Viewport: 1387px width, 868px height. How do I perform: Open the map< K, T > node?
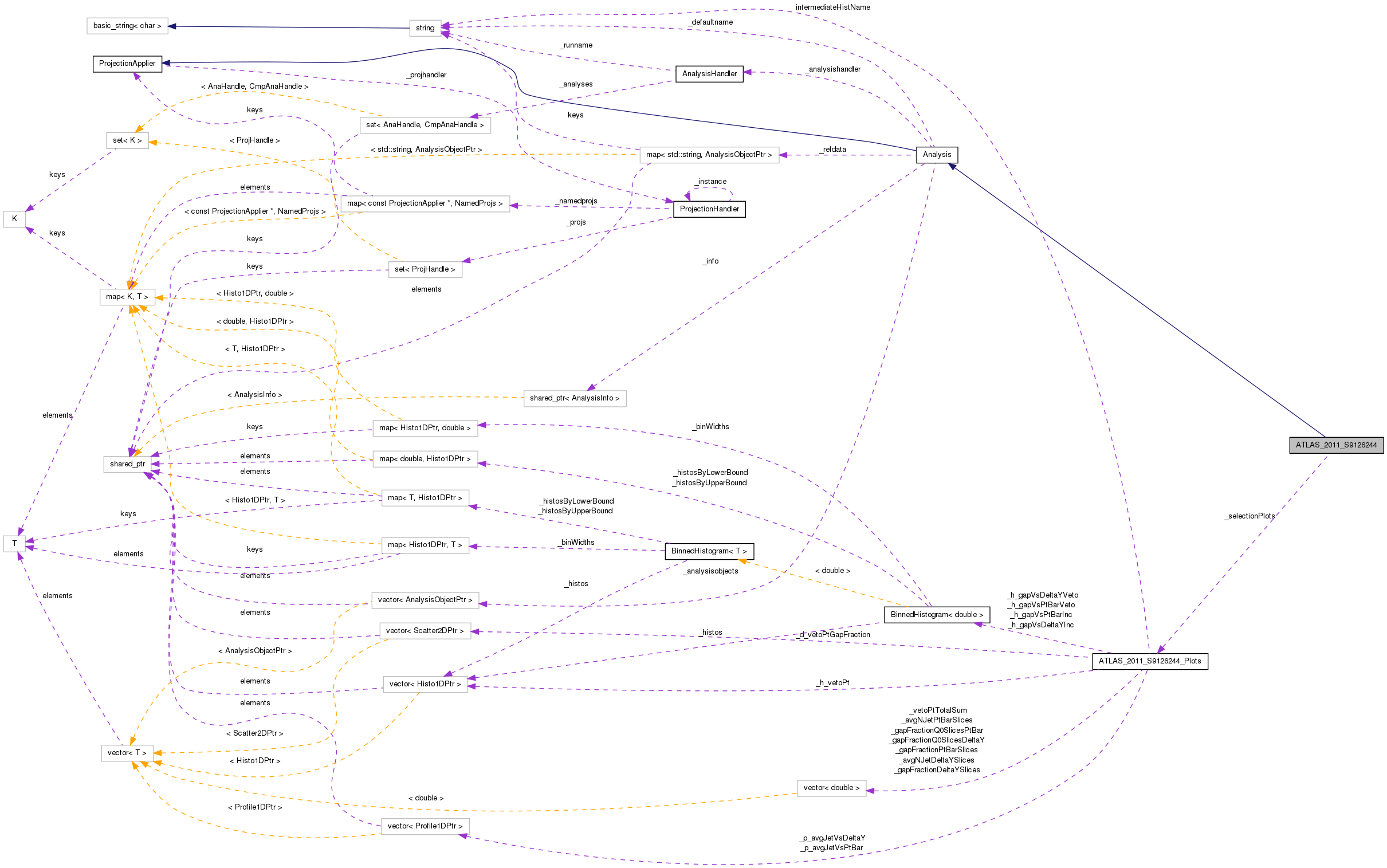(127, 297)
